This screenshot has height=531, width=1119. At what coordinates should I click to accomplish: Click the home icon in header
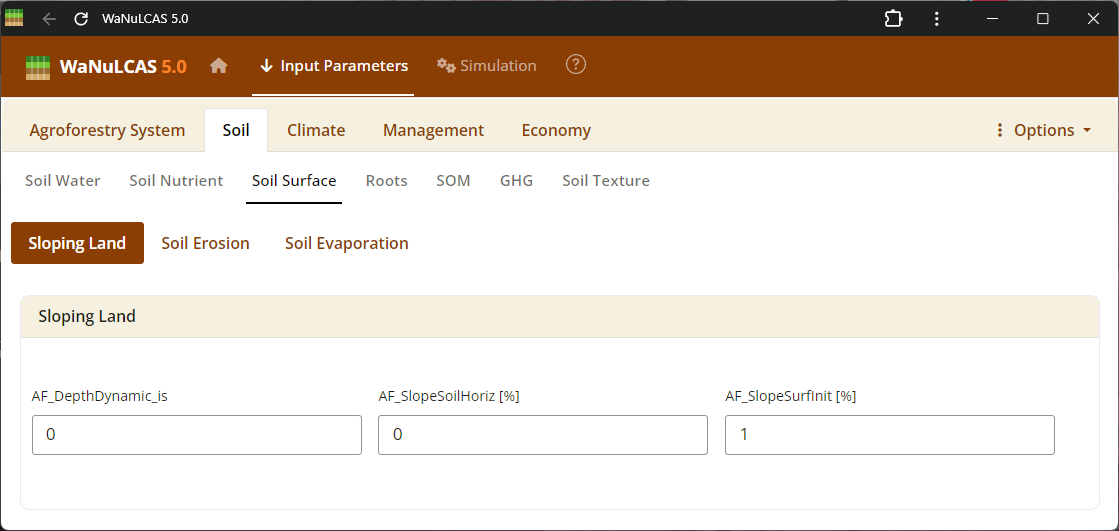[x=219, y=66]
